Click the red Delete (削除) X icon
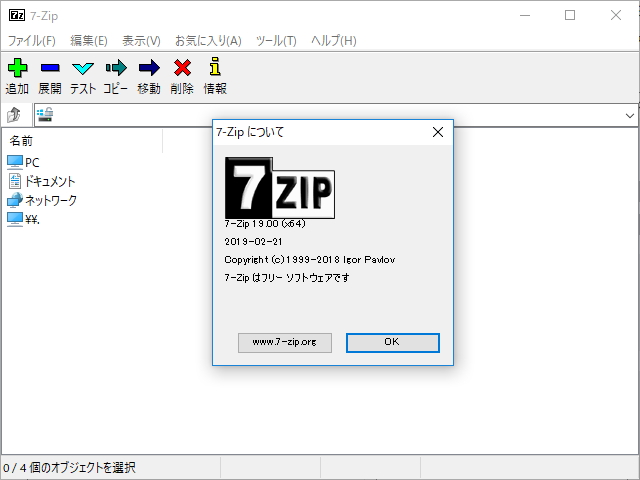640x480 pixels. pos(182,67)
